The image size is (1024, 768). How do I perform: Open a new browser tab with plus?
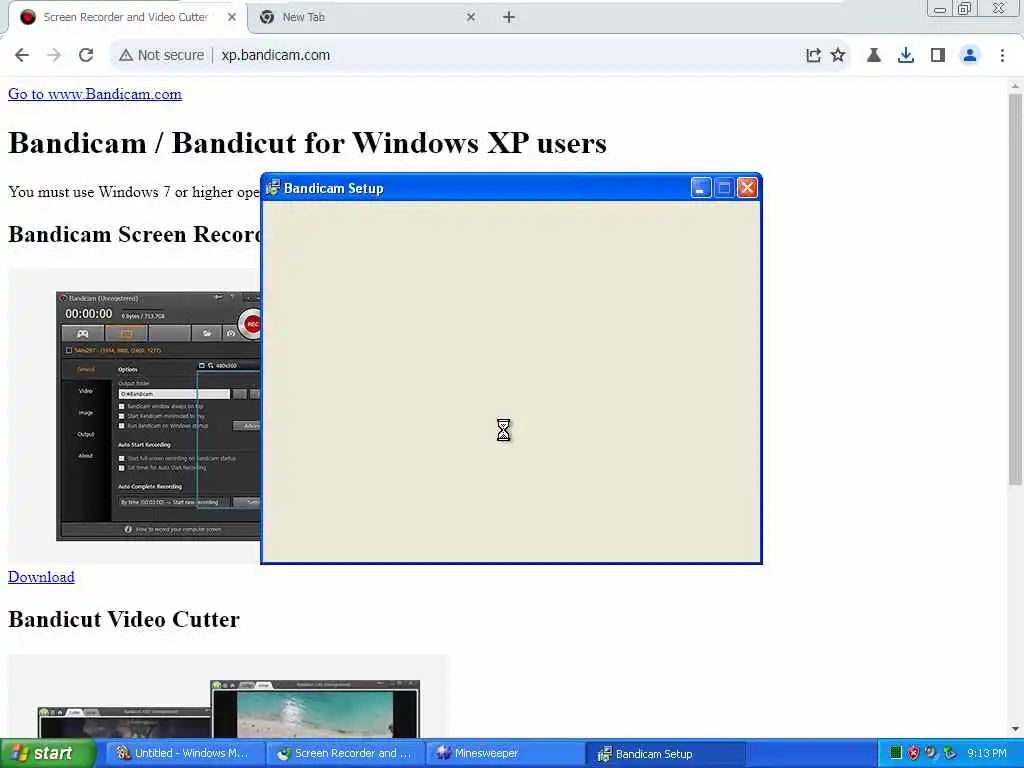tap(509, 18)
